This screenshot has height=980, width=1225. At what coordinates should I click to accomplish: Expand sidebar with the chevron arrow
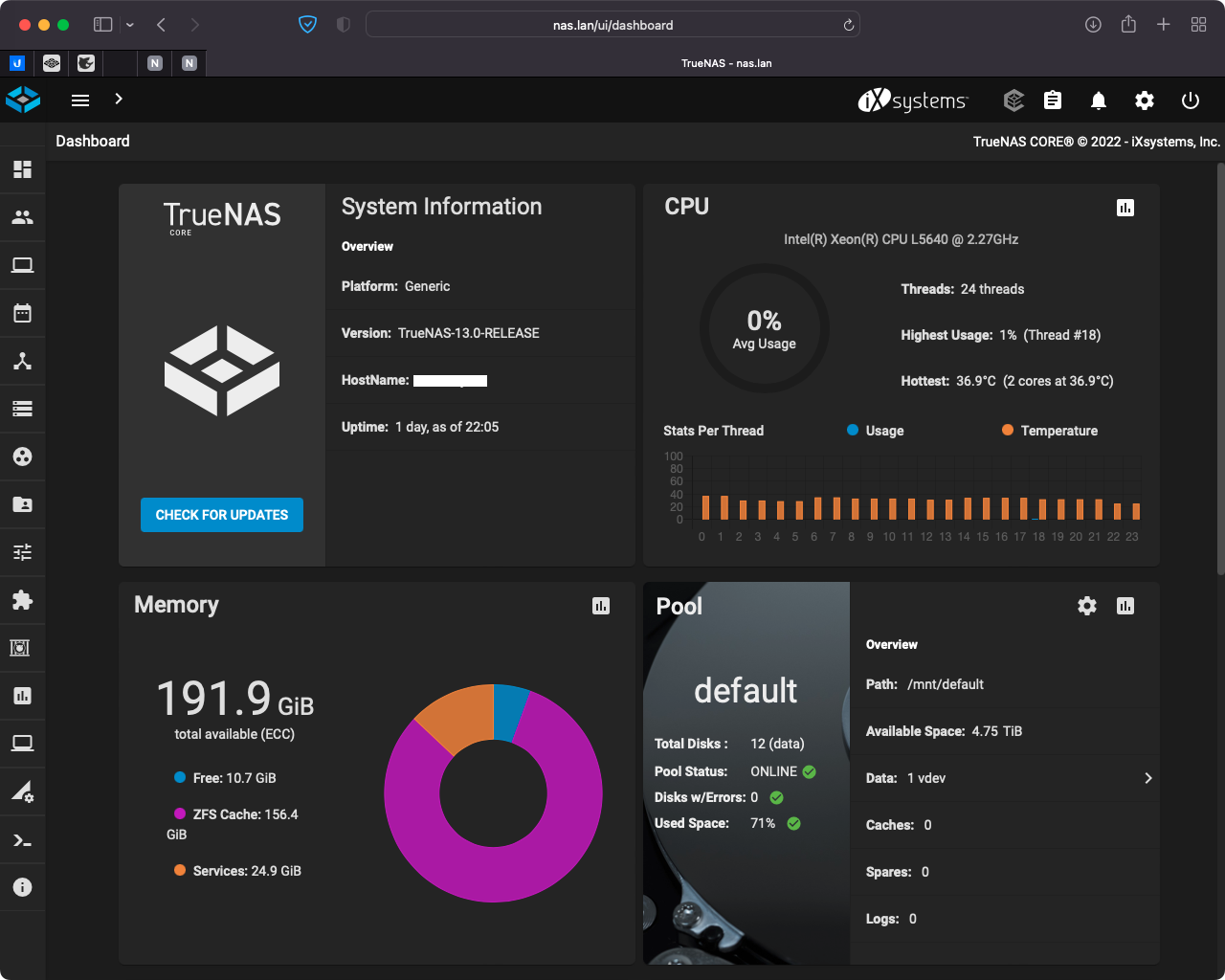[119, 99]
